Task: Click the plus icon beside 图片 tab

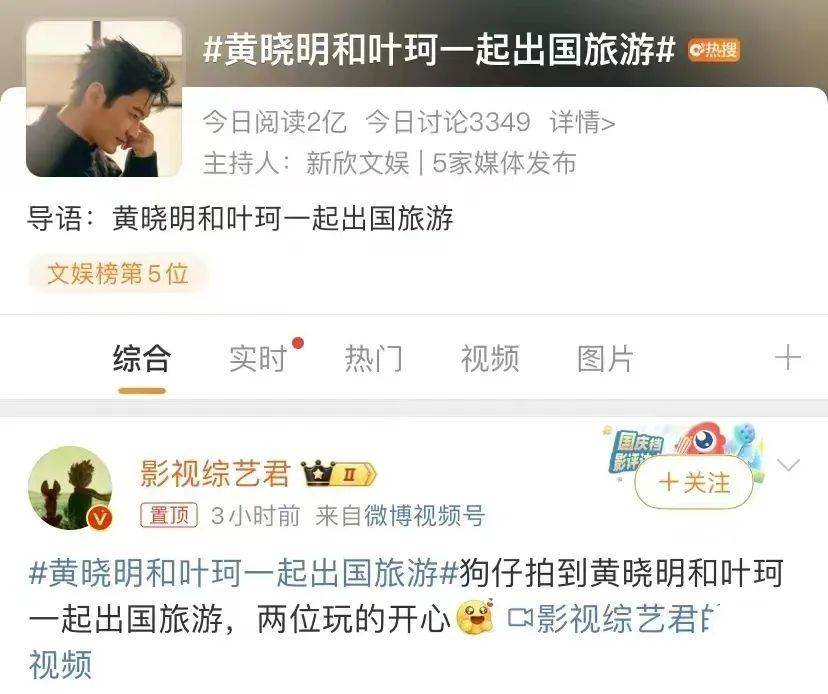Action: click(x=787, y=358)
